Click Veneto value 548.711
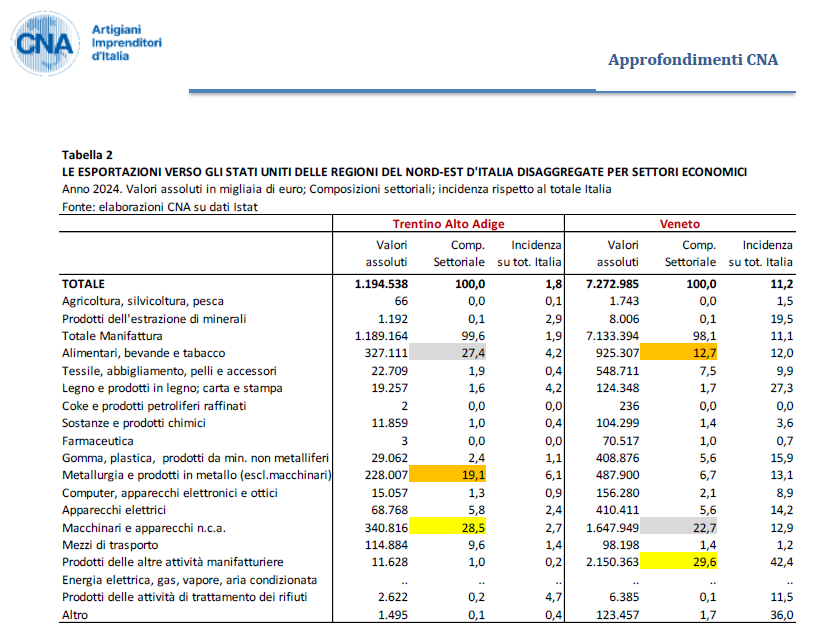The width and height of the screenshot is (840, 638). click(x=617, y=371)
